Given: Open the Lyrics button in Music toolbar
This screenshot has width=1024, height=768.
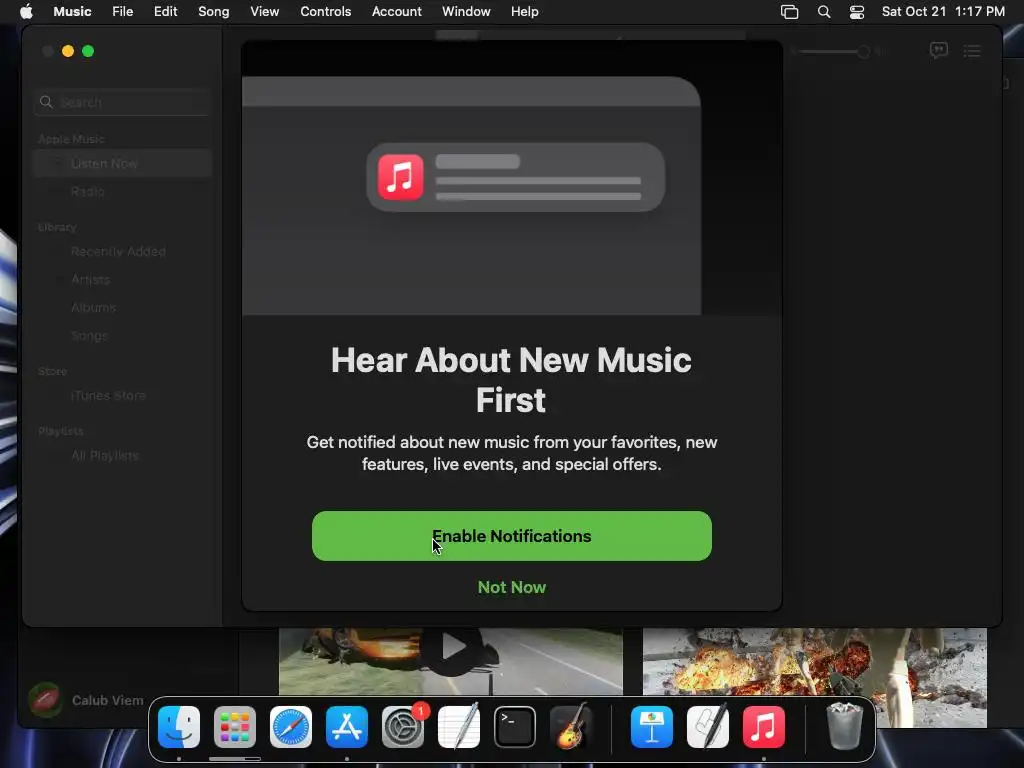Looking at the screenshot, I should click(x=938, y=50).
